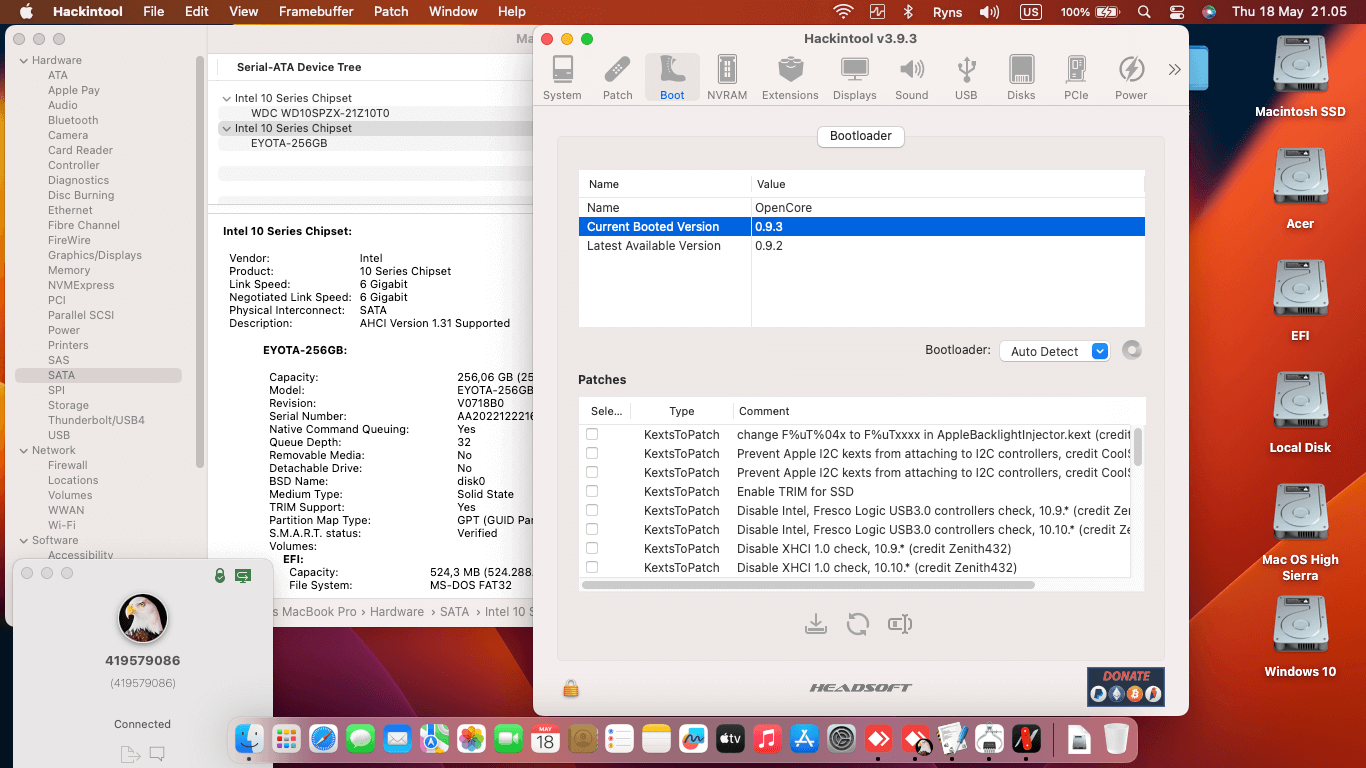Open the USB section in Hackintool
1366x768 pixels.
pyautogui.click(x=966, y=78)
